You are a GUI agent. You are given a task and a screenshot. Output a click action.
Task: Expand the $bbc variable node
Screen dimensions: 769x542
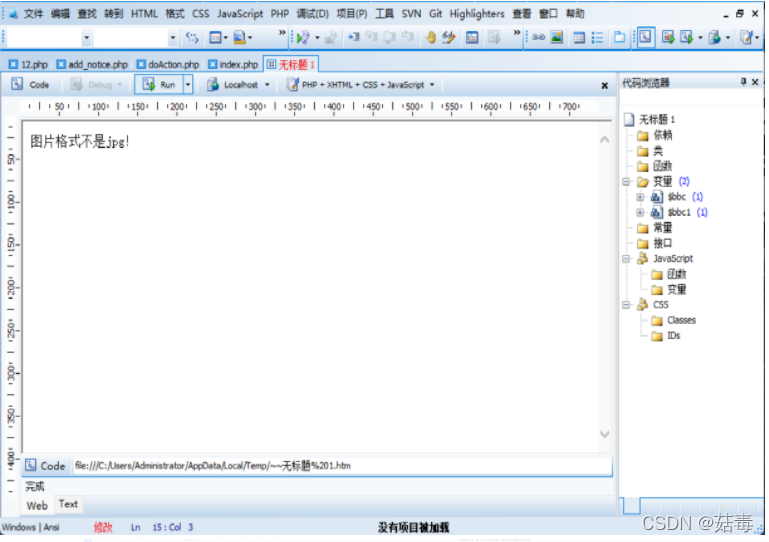pyautogui.click(x=640, y=197)
